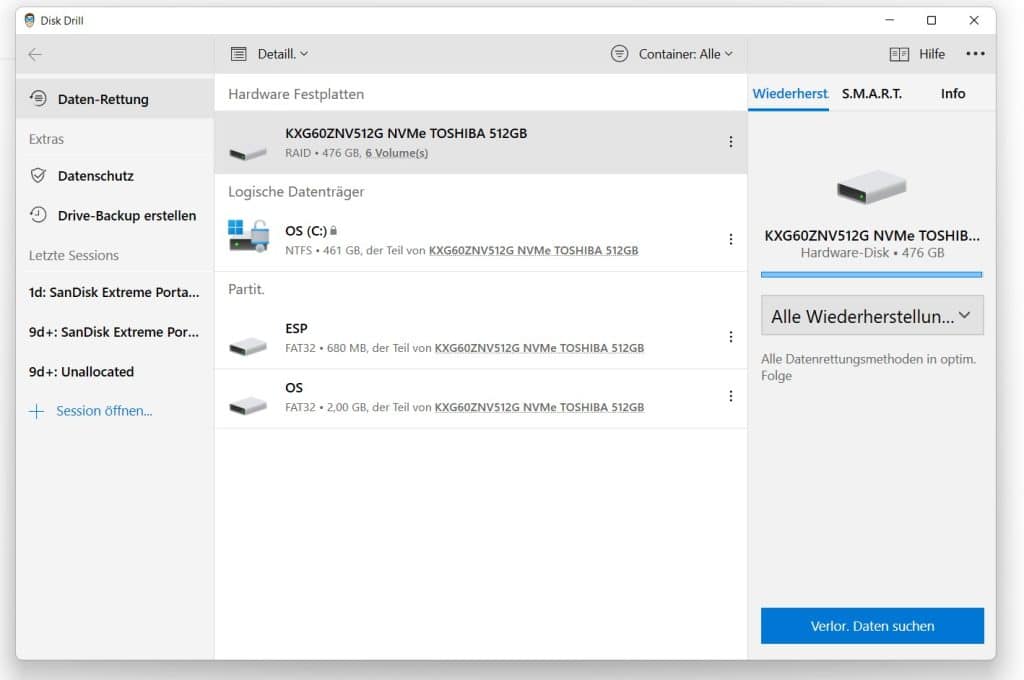Screen dimensions: 1024x680
Task: Click the Partit. section header
Action: click(246, 289)
